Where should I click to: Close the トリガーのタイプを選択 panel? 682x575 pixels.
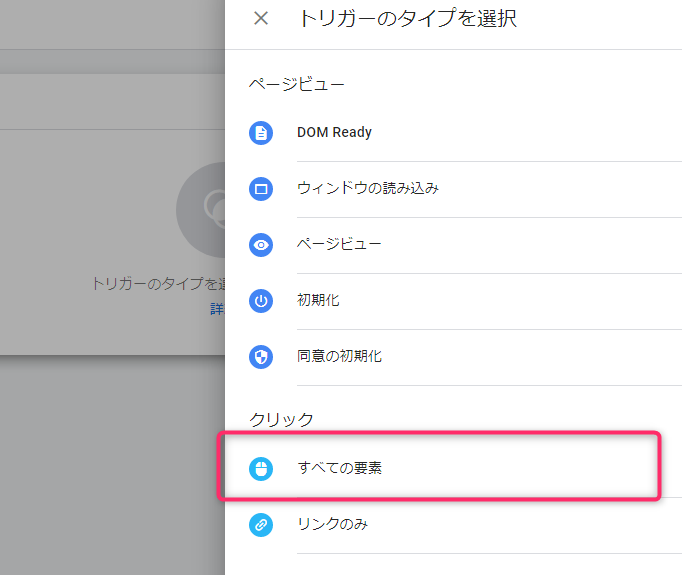coord(261,18)
